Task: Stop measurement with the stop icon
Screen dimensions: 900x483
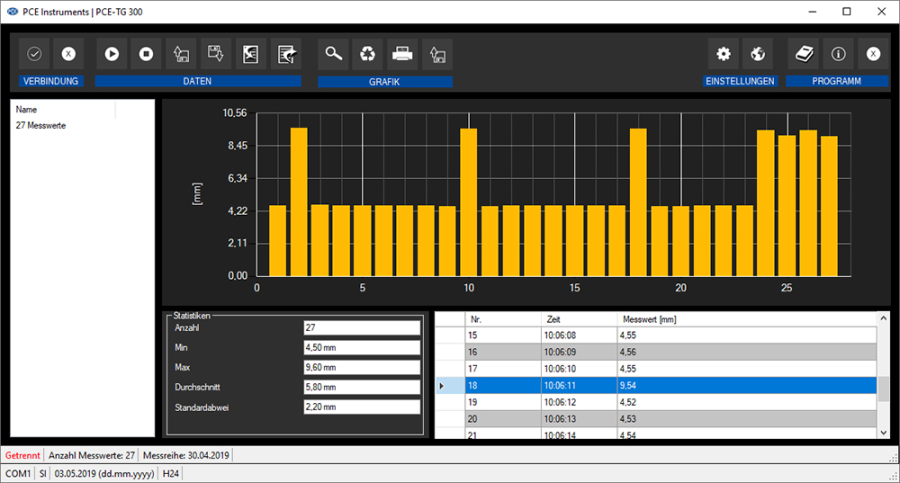Action: pos(146,54)
